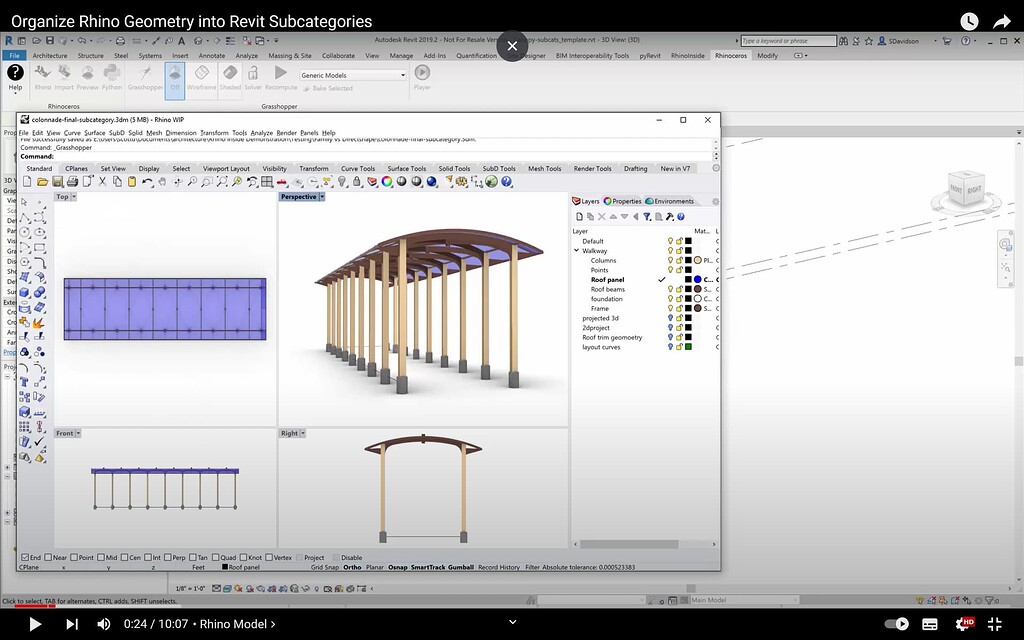This screenshot has height=640, width=1024.
Task: Toggle visibility of the projected 3d layer
Action: [670, 317]
